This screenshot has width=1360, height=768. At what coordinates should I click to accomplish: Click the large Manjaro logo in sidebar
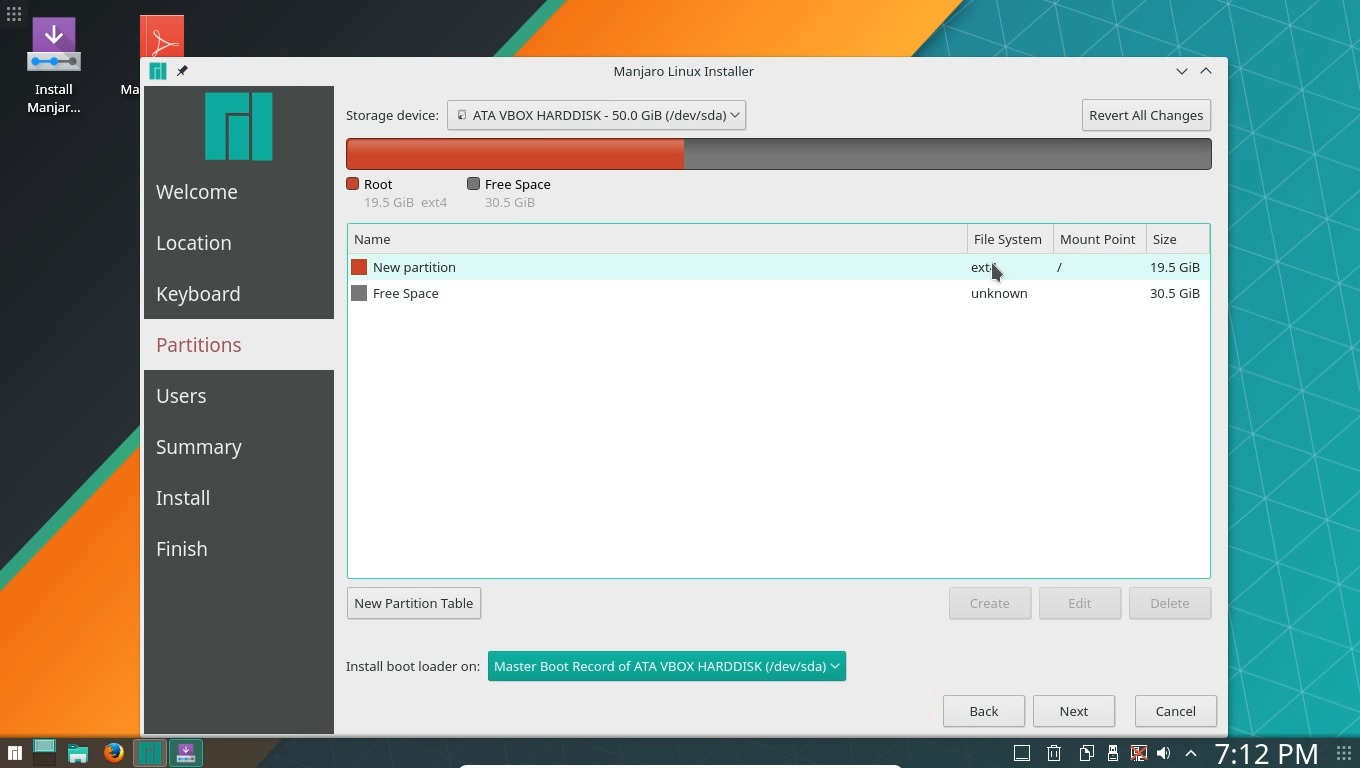239,126
